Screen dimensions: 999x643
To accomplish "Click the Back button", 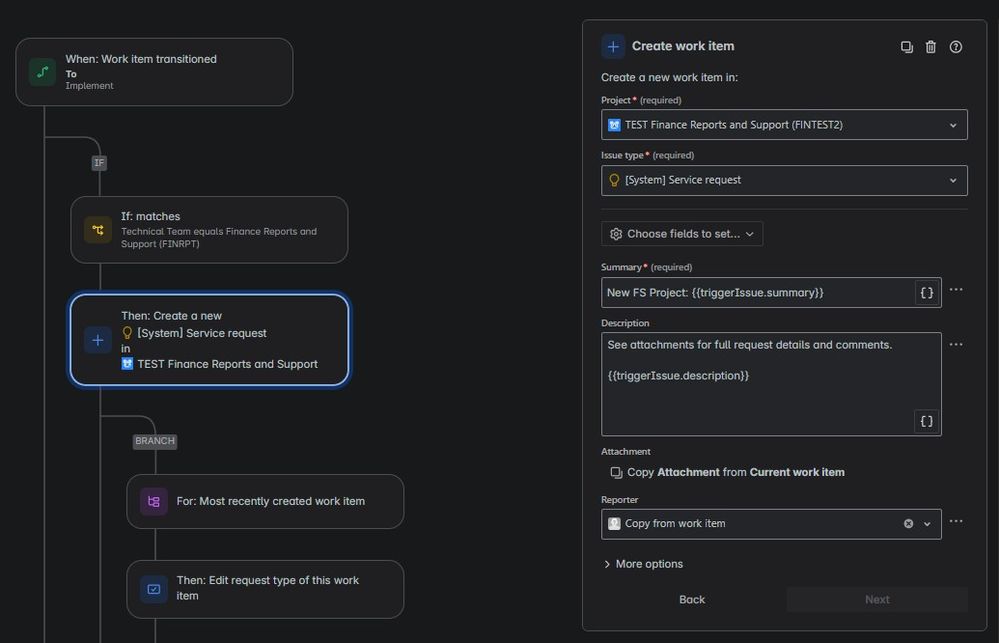I will pyautogui.click(x=692, y=599).
